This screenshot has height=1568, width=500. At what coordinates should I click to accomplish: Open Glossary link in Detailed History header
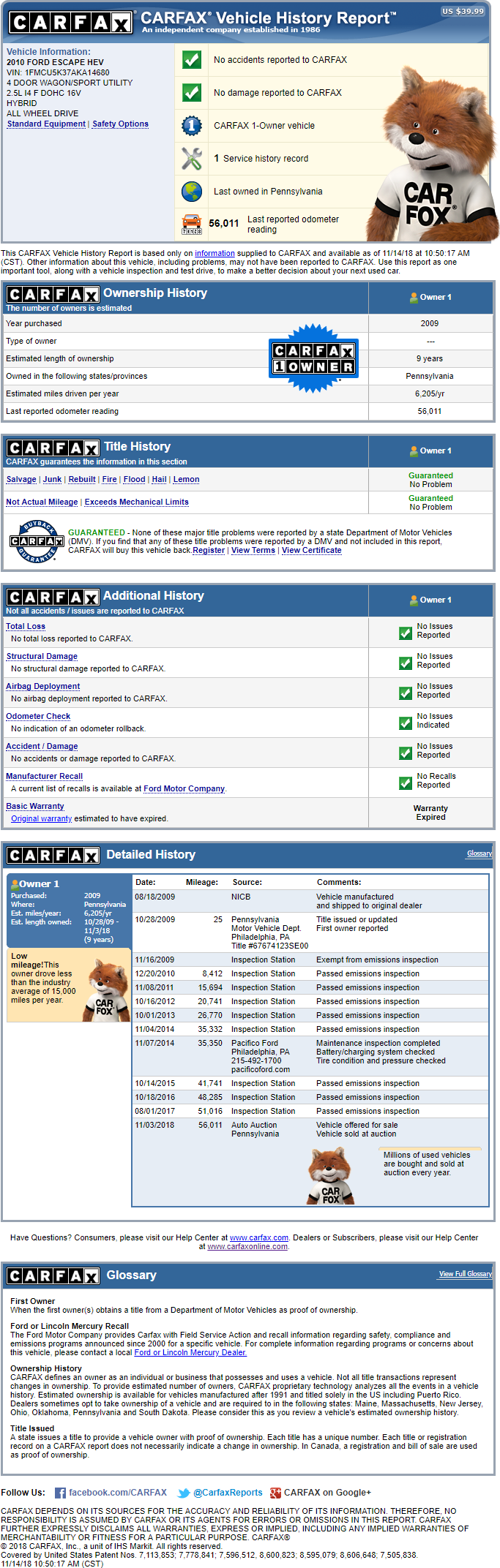480,854
